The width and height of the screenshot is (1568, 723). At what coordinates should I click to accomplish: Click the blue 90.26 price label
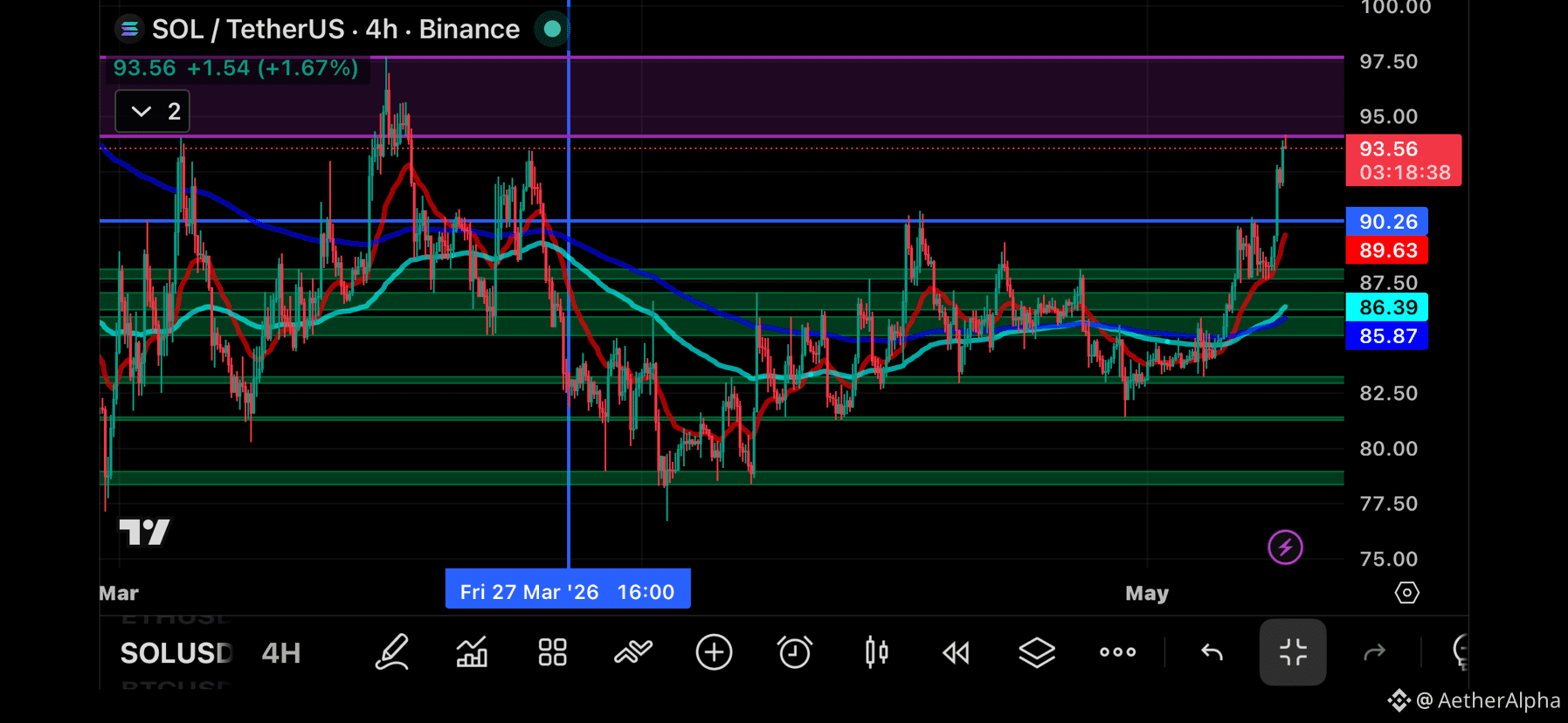1387,222
